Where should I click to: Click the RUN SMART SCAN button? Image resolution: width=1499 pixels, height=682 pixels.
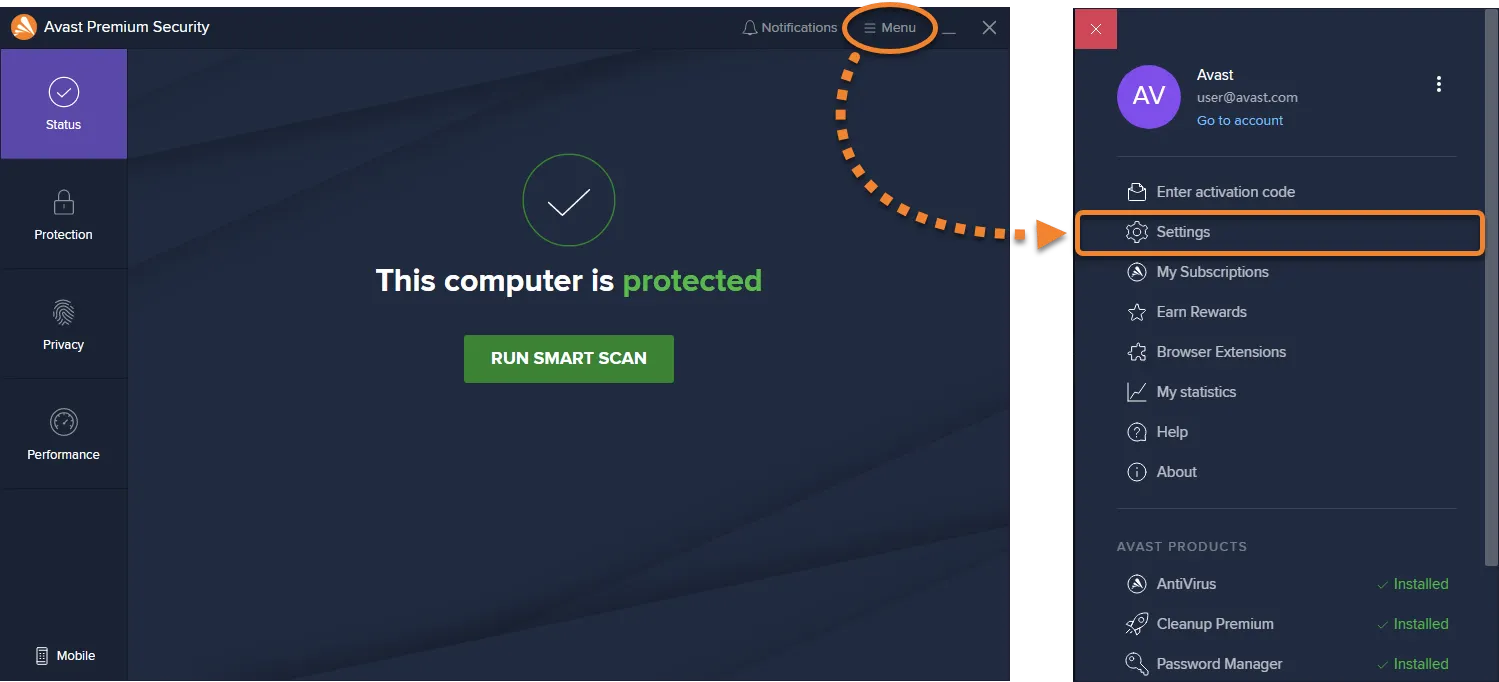tap(569, 358)
